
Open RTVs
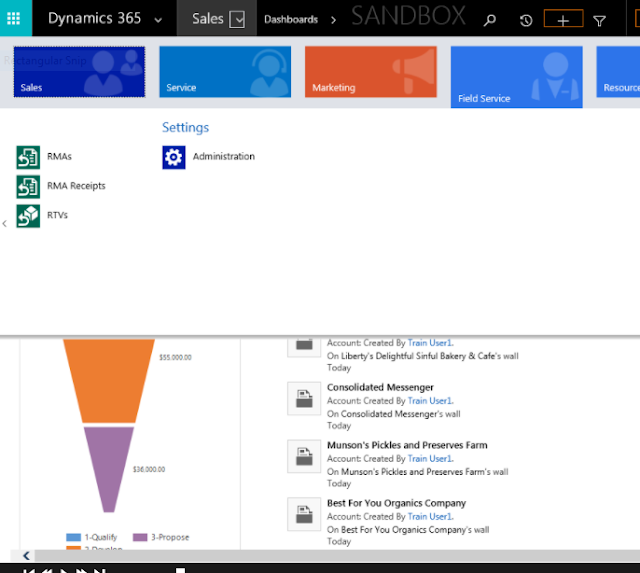(57, 215)
